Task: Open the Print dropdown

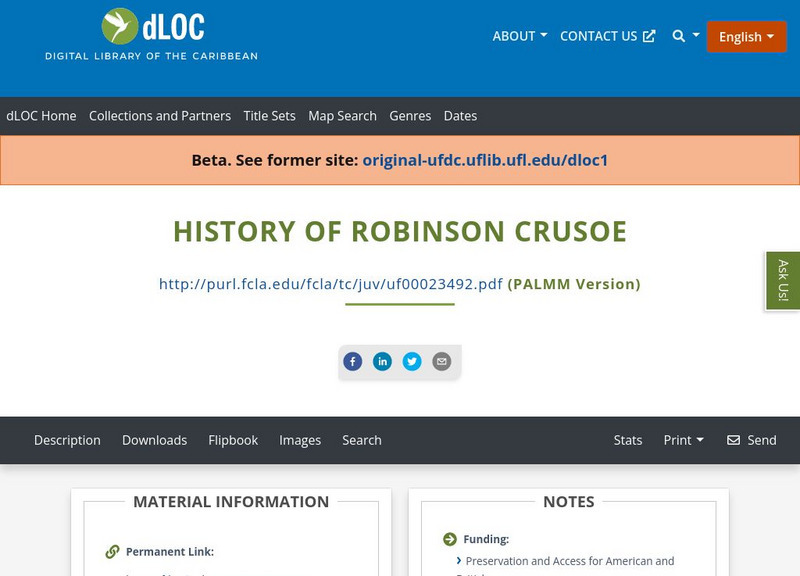Action: (x=683, y=440)
